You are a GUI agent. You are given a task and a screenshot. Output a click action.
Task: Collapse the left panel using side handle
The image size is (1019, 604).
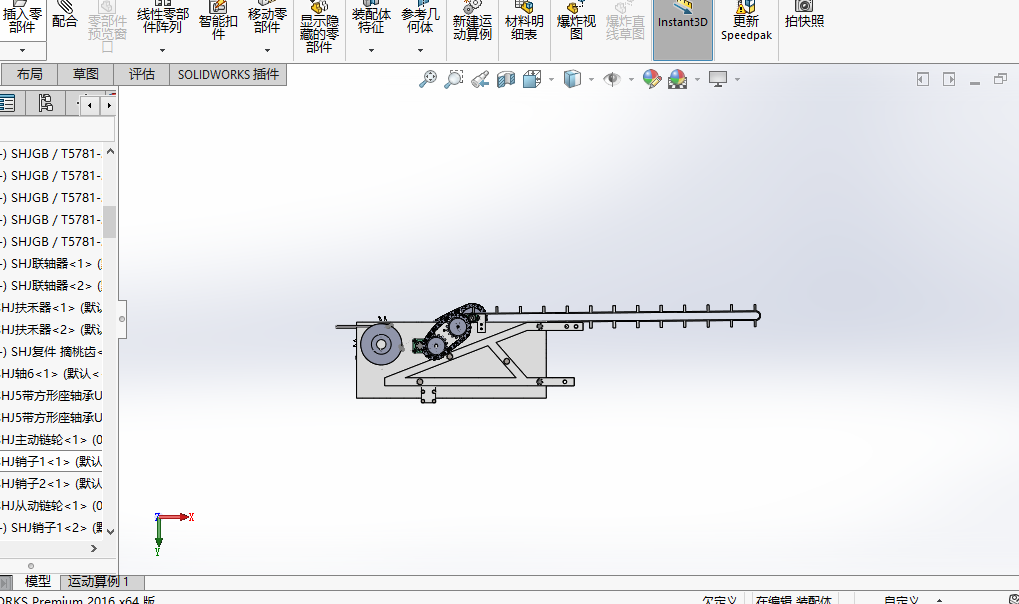click(x=122, y=319)
